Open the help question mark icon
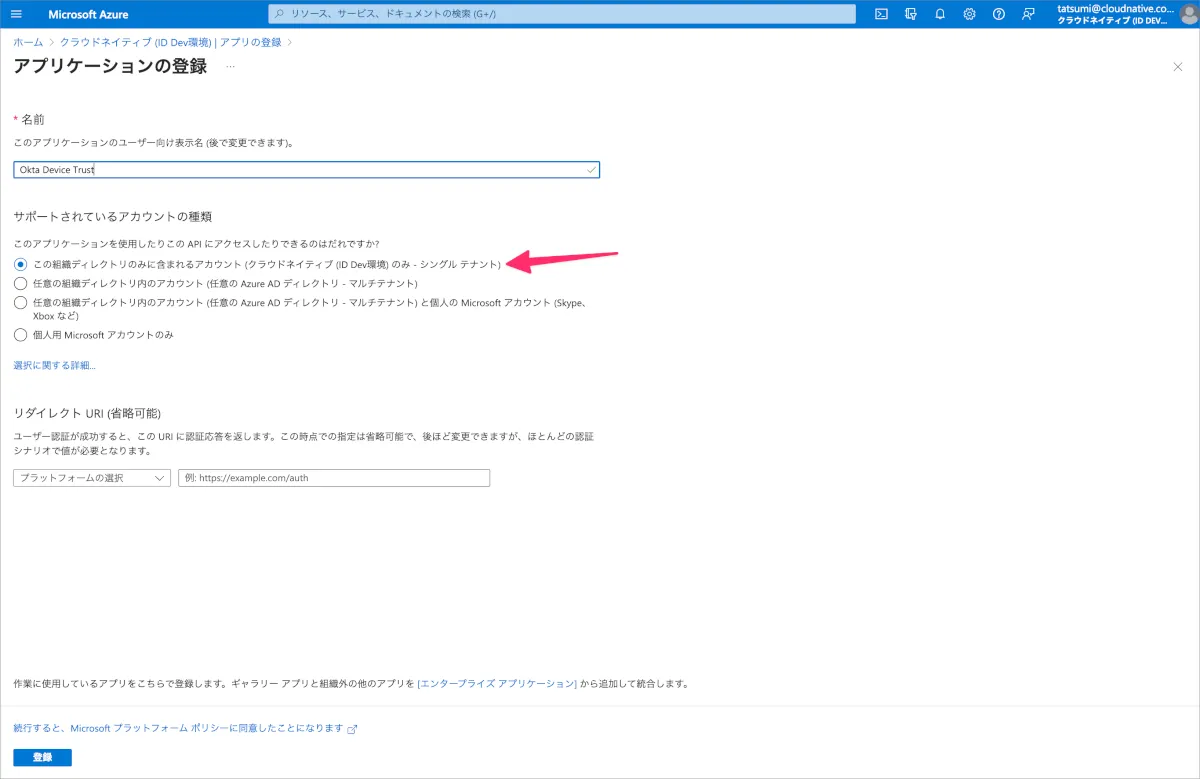The height and width of the screenshot is (779, 1200). 998,14
